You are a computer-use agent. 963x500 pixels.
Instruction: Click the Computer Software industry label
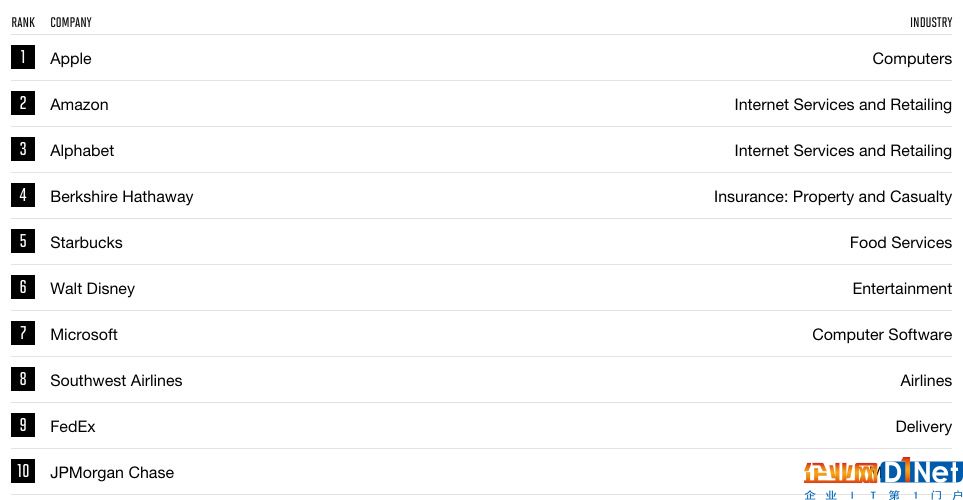[x=882, y=335]
